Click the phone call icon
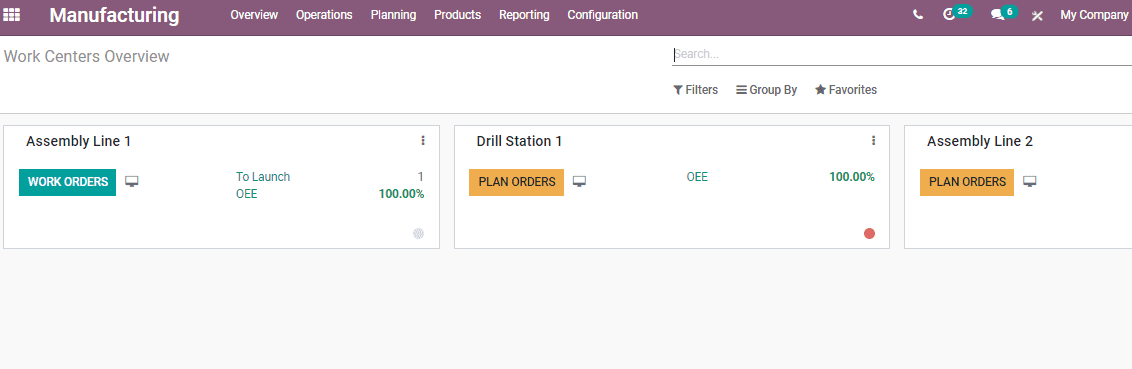1132x369 pixels. pyautogui.click(x=918, y=14)
